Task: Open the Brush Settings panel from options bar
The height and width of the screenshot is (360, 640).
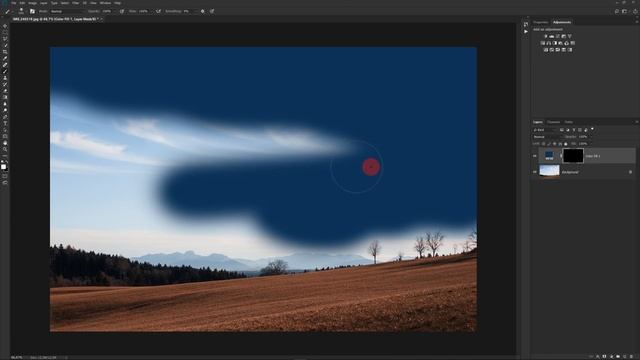Action: pos(32,11)
